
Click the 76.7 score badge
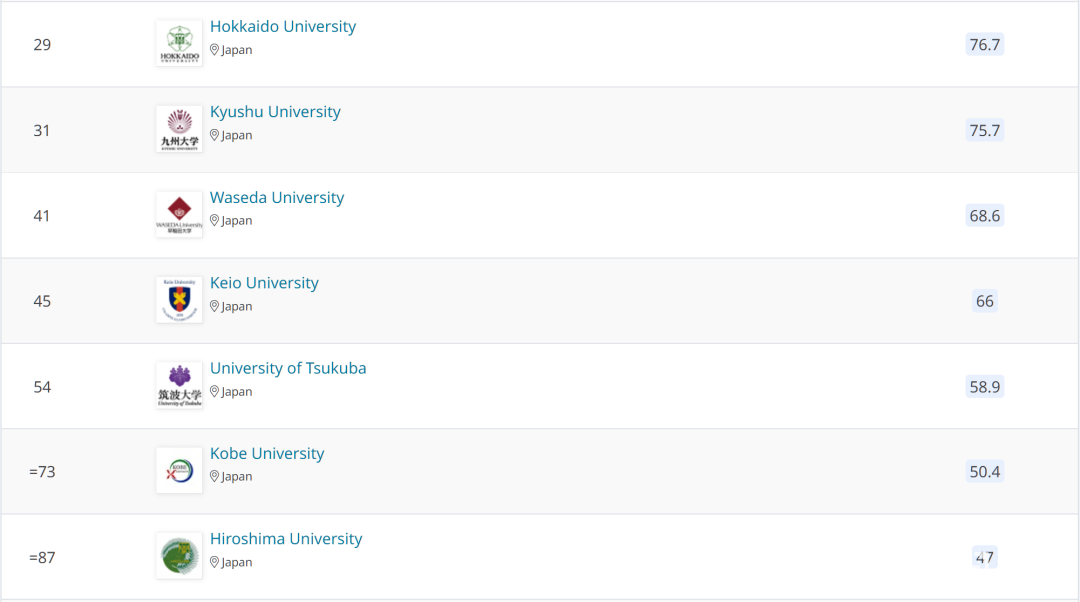tap(984, 45)
